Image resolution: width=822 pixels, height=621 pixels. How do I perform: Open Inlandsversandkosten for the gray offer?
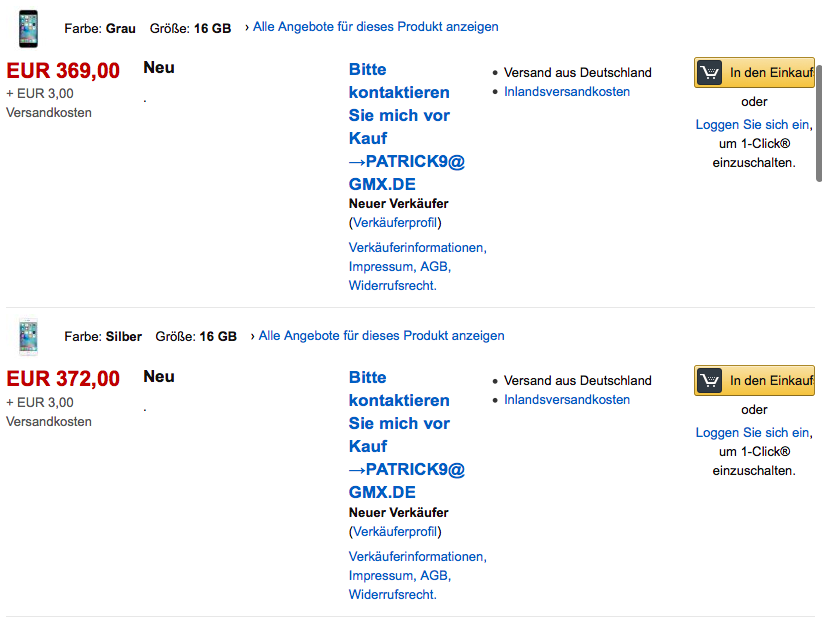click(567, 92)
